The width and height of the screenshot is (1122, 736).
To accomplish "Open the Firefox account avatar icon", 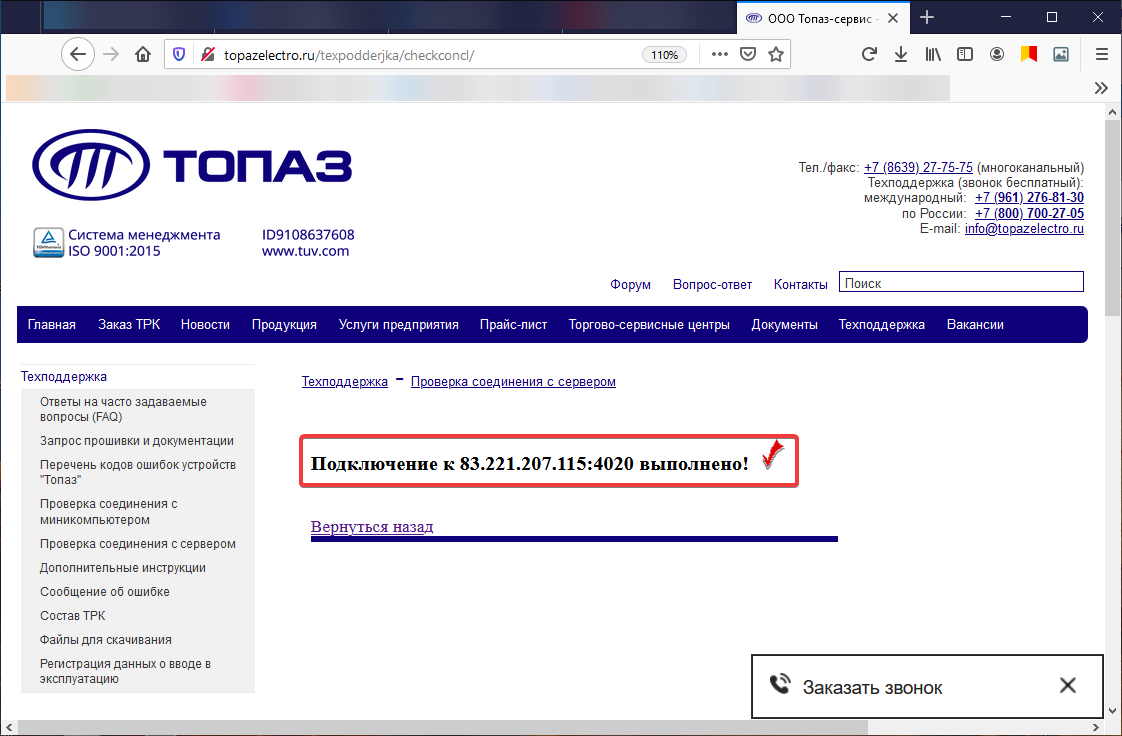I will [x=997, y=54].
